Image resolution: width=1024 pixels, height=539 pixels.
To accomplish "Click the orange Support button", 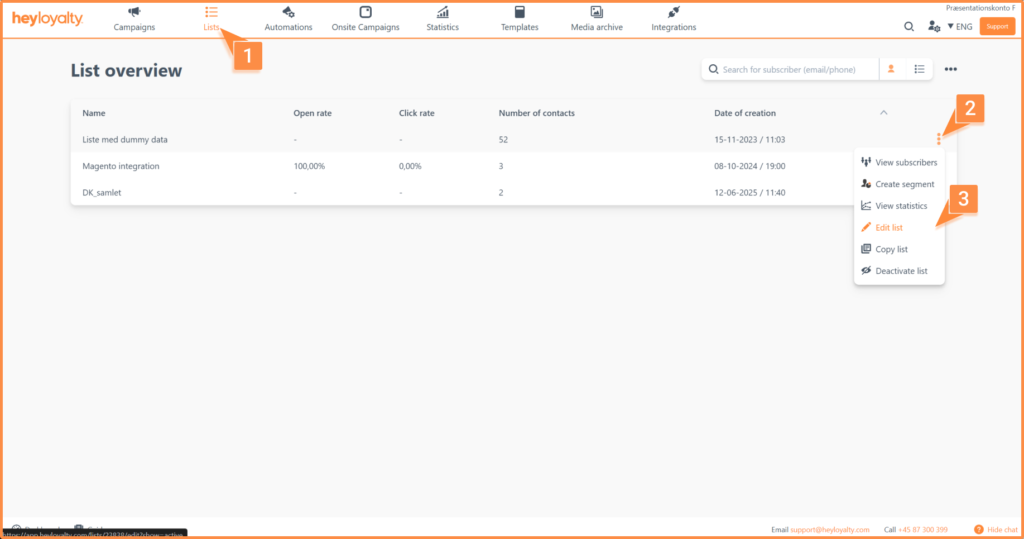I will 997,27.
